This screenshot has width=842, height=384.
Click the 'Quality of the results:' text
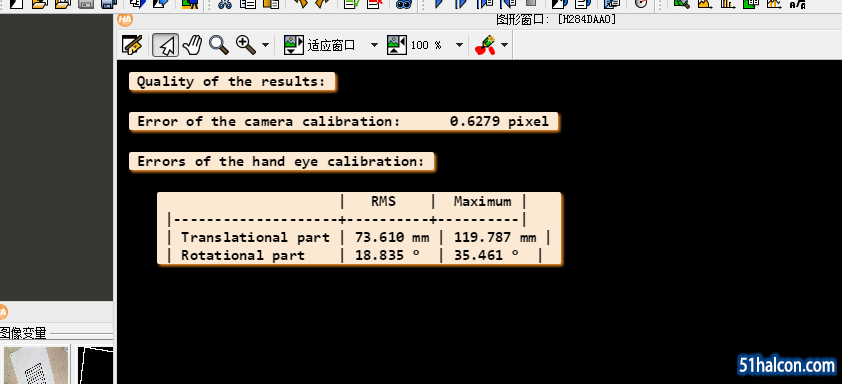[231, 82]
